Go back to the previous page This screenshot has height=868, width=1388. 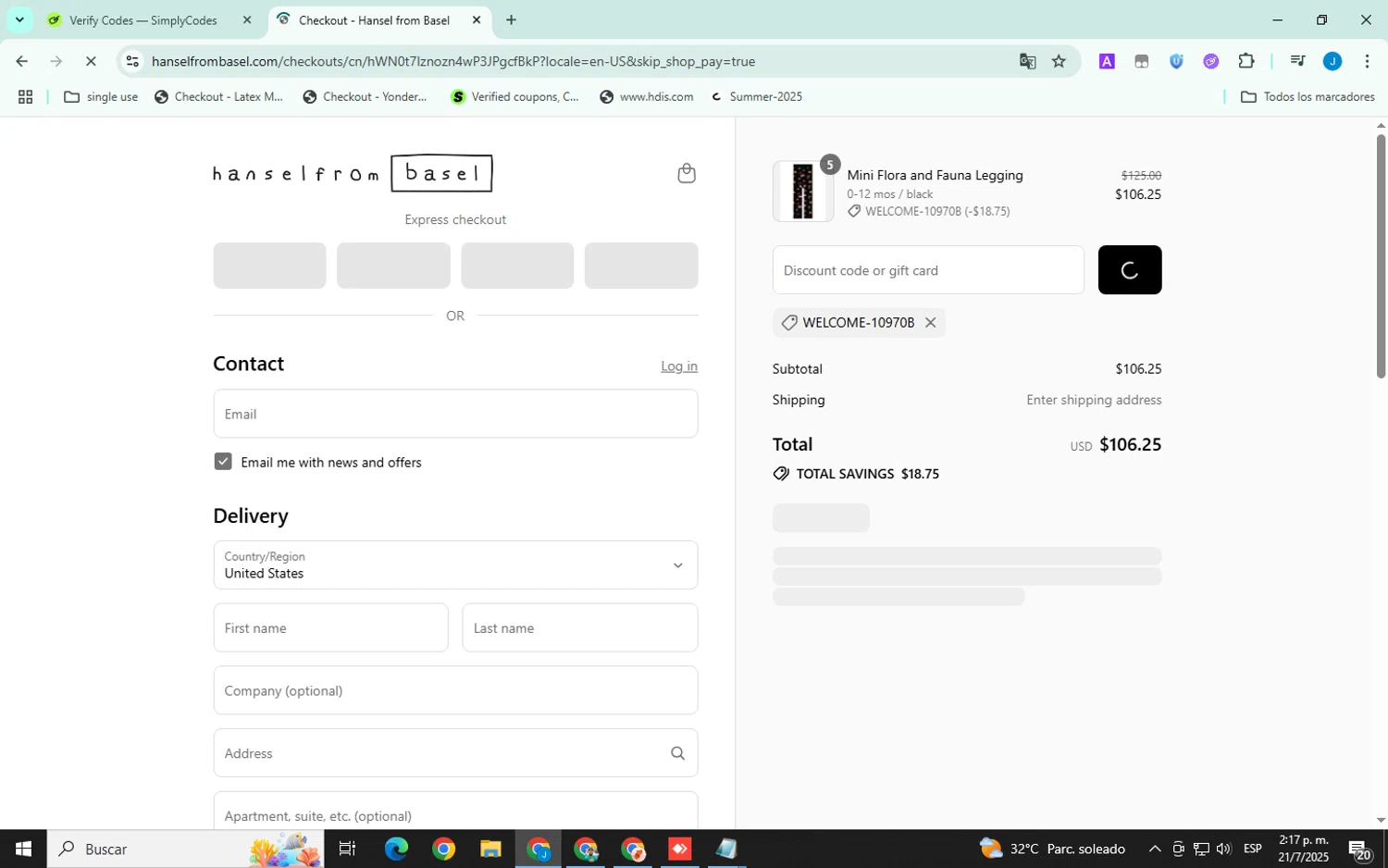(x=21, y=61)
